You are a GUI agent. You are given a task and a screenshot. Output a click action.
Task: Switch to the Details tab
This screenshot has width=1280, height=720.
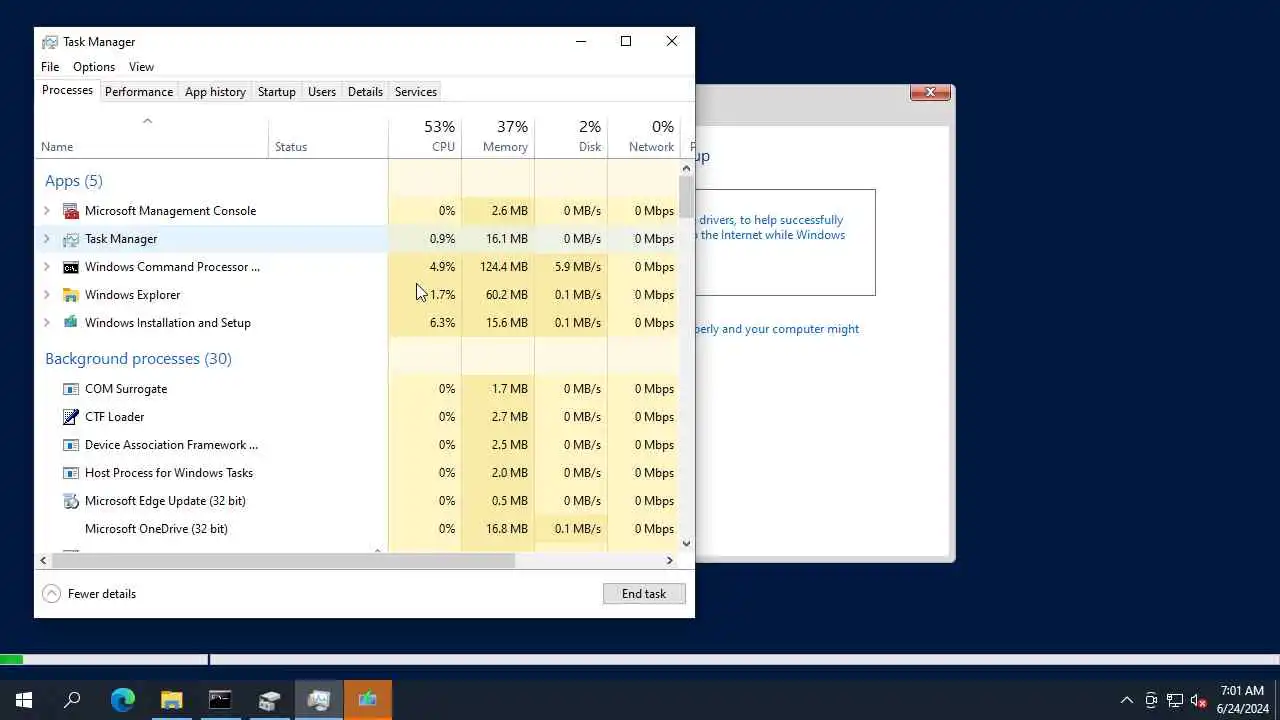point(365,91)
